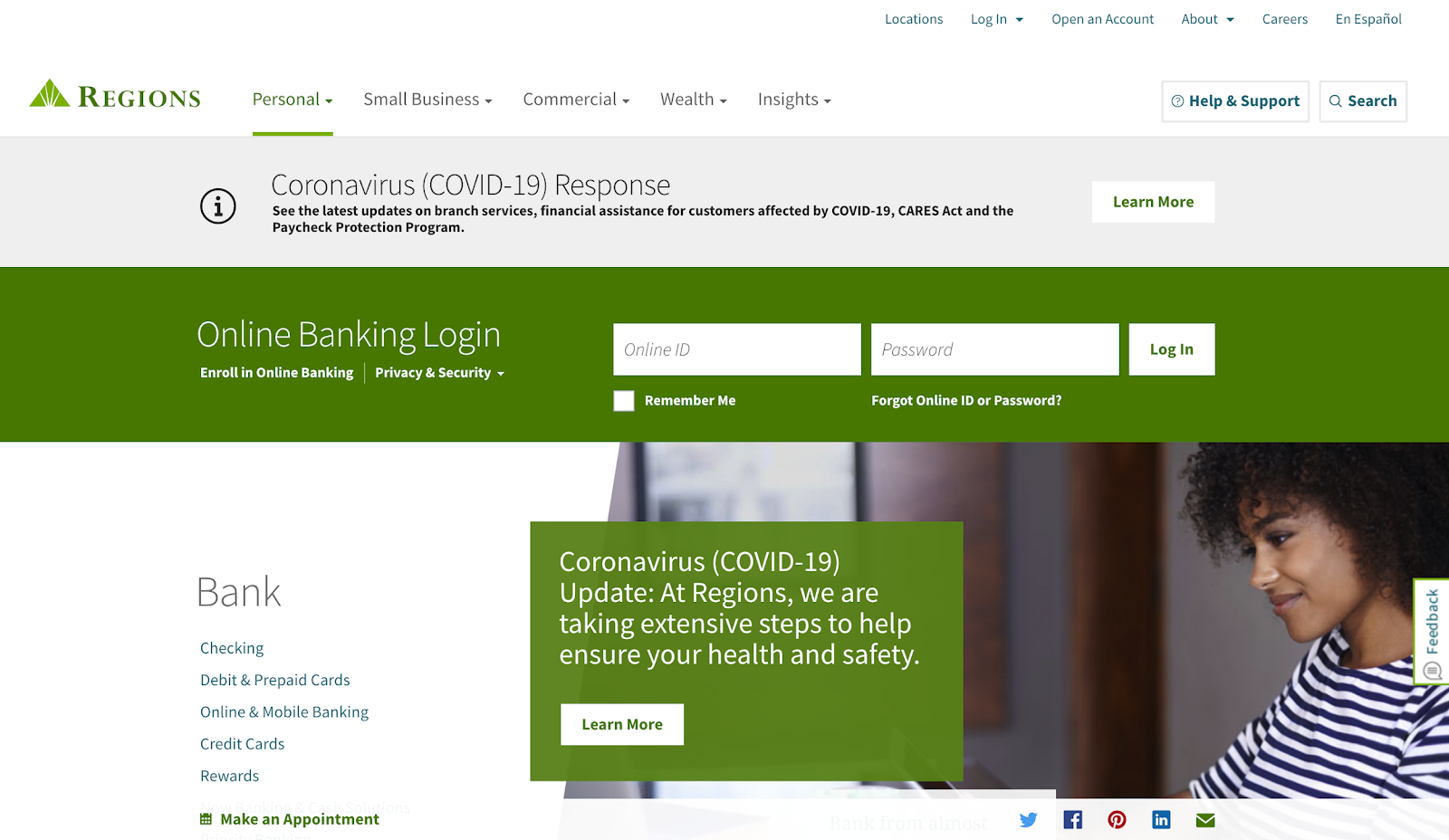Click the COVID-19 info circle icon
The image size is (1449, 840).
click(x=218, y=206)
